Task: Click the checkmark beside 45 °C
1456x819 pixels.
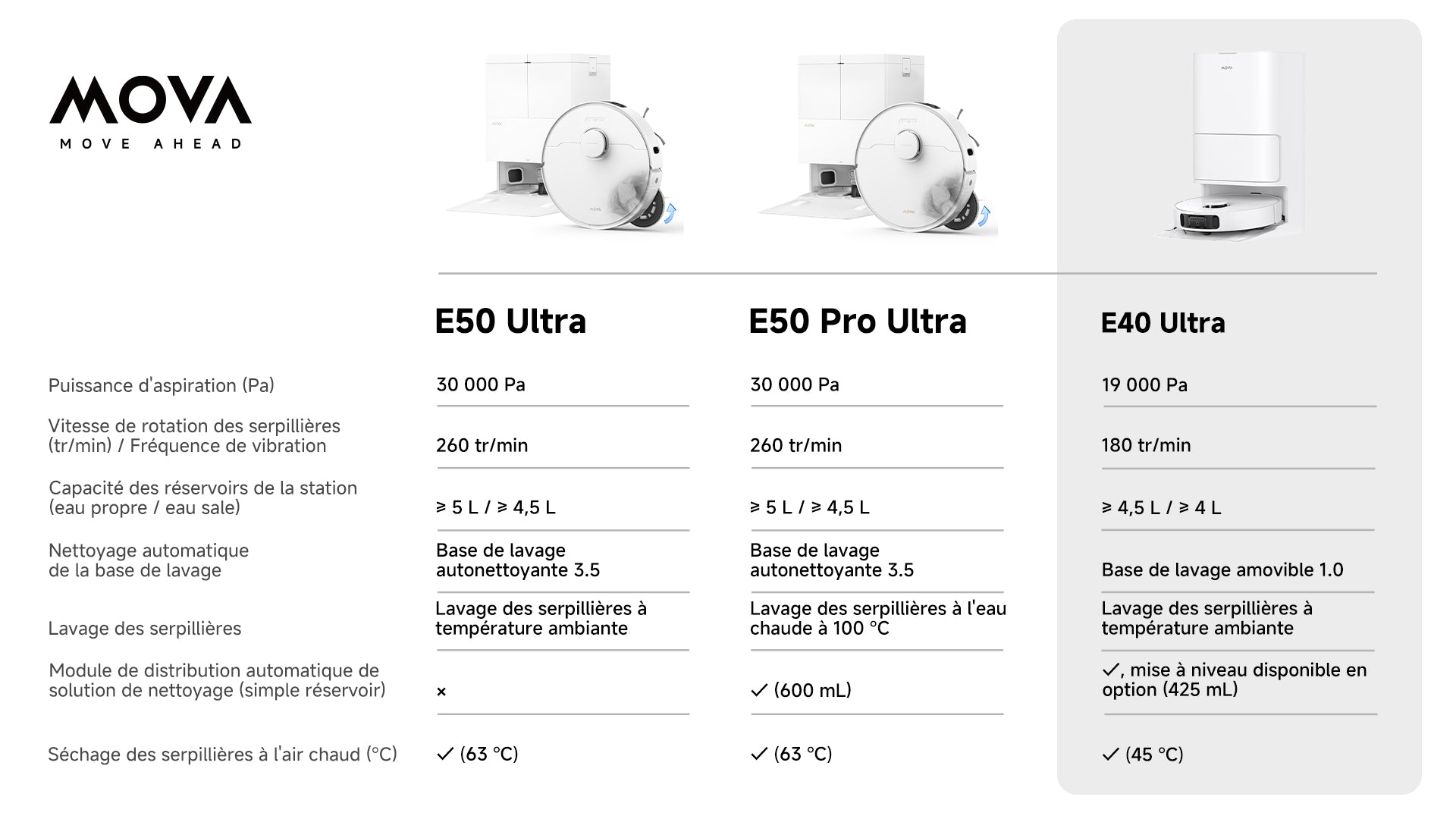Action: 1111,754
